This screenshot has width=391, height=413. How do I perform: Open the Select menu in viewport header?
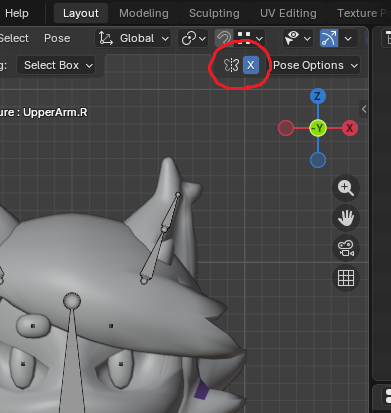click(x=14, y=38)
